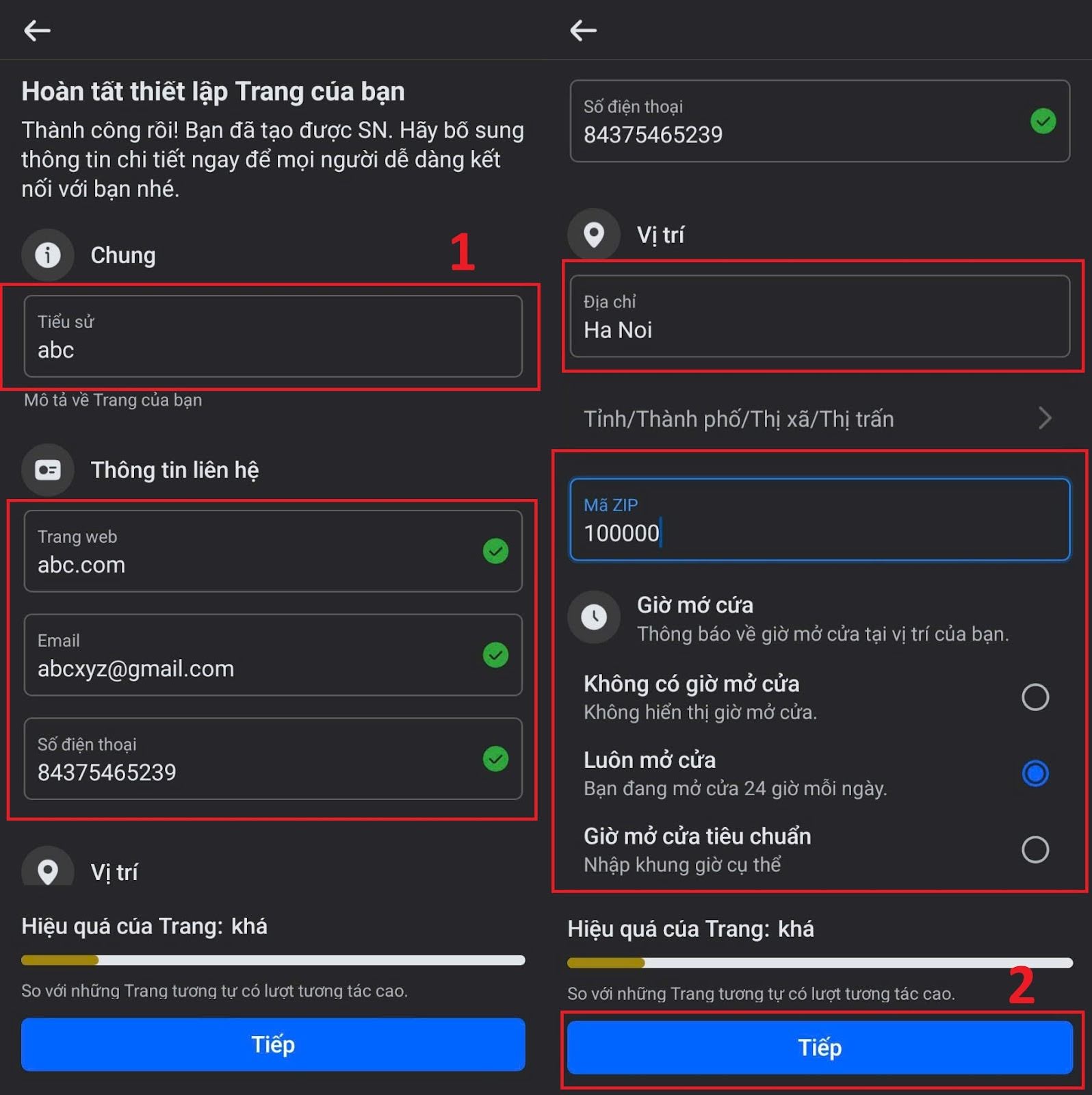1092x1095 pixels.
Task: Select 'Không có giờ mở cửa' option
Action: coord(1035,697)
